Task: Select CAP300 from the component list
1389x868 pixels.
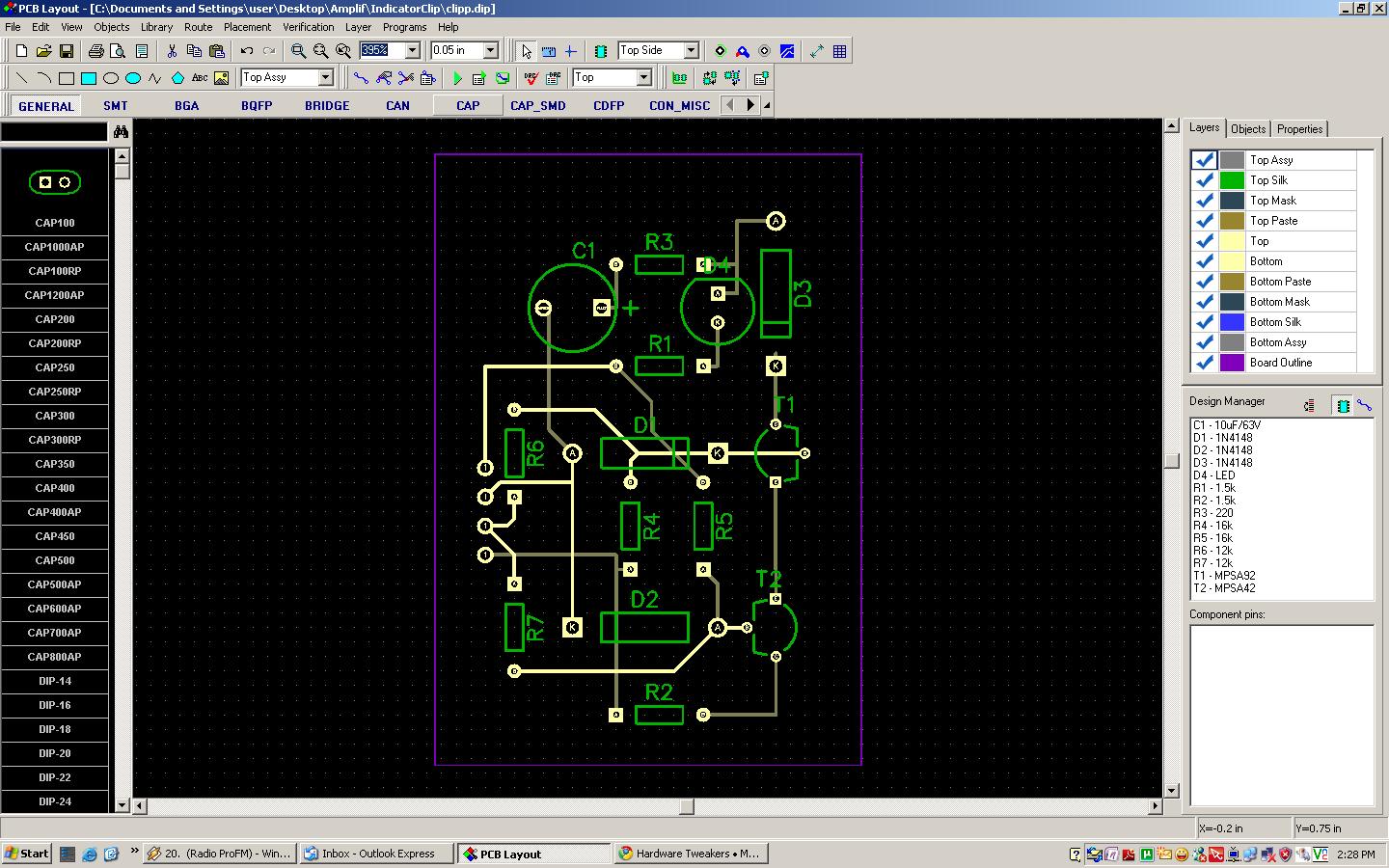Action: click(x=55, y=416)
